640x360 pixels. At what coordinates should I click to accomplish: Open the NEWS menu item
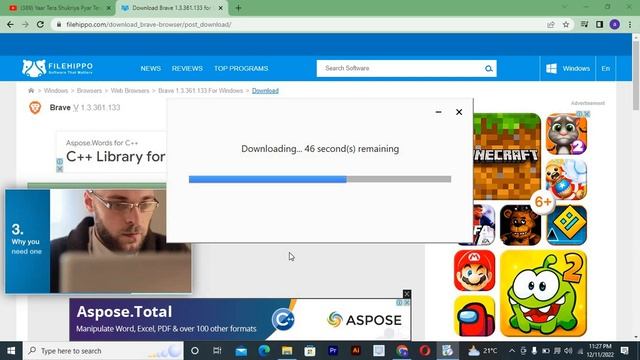coord(151,68)
